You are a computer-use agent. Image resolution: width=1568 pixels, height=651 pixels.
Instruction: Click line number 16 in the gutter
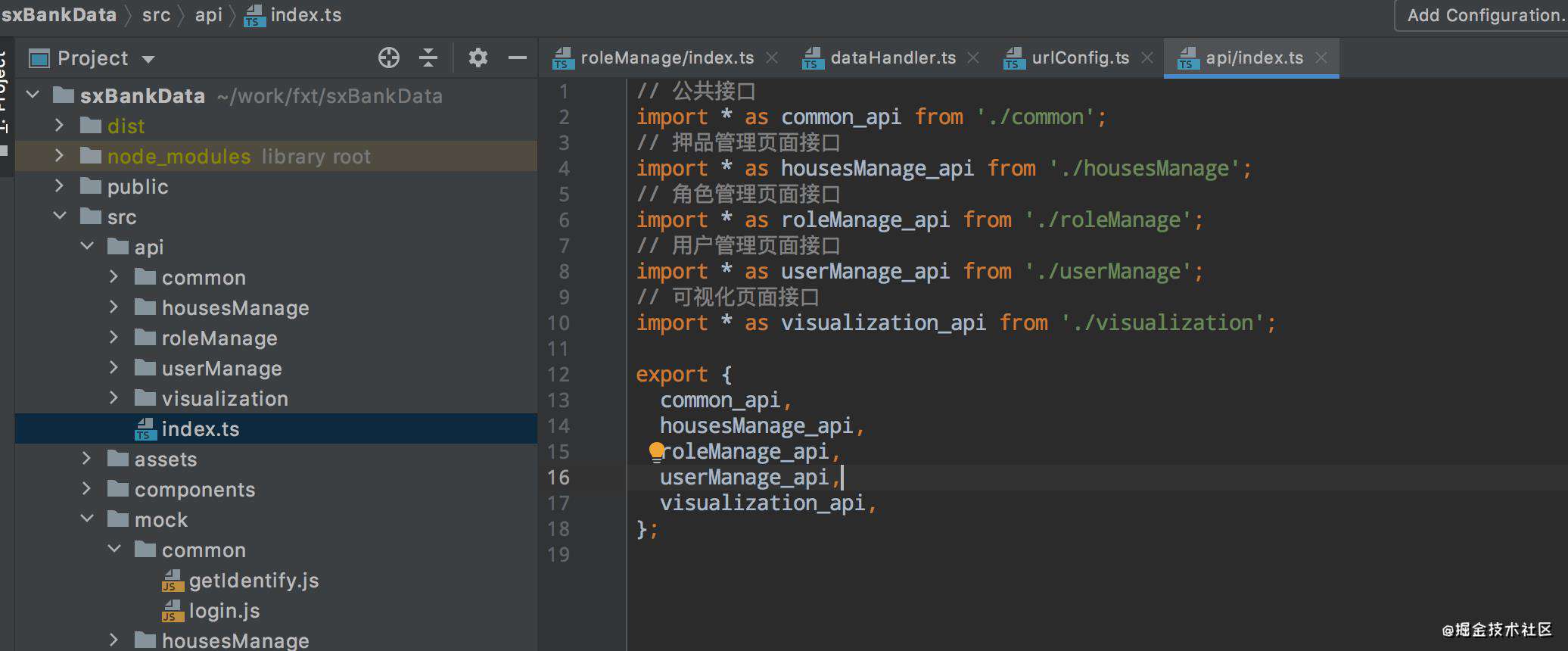click(x=558, y=478)
